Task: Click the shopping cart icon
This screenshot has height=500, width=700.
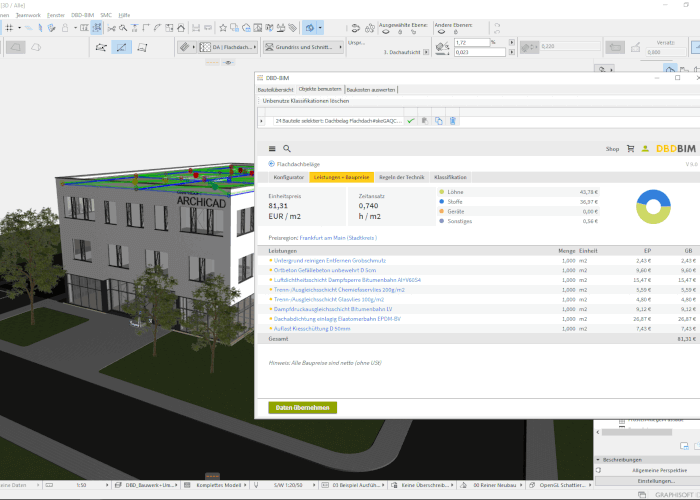Action: pos(630,149)
